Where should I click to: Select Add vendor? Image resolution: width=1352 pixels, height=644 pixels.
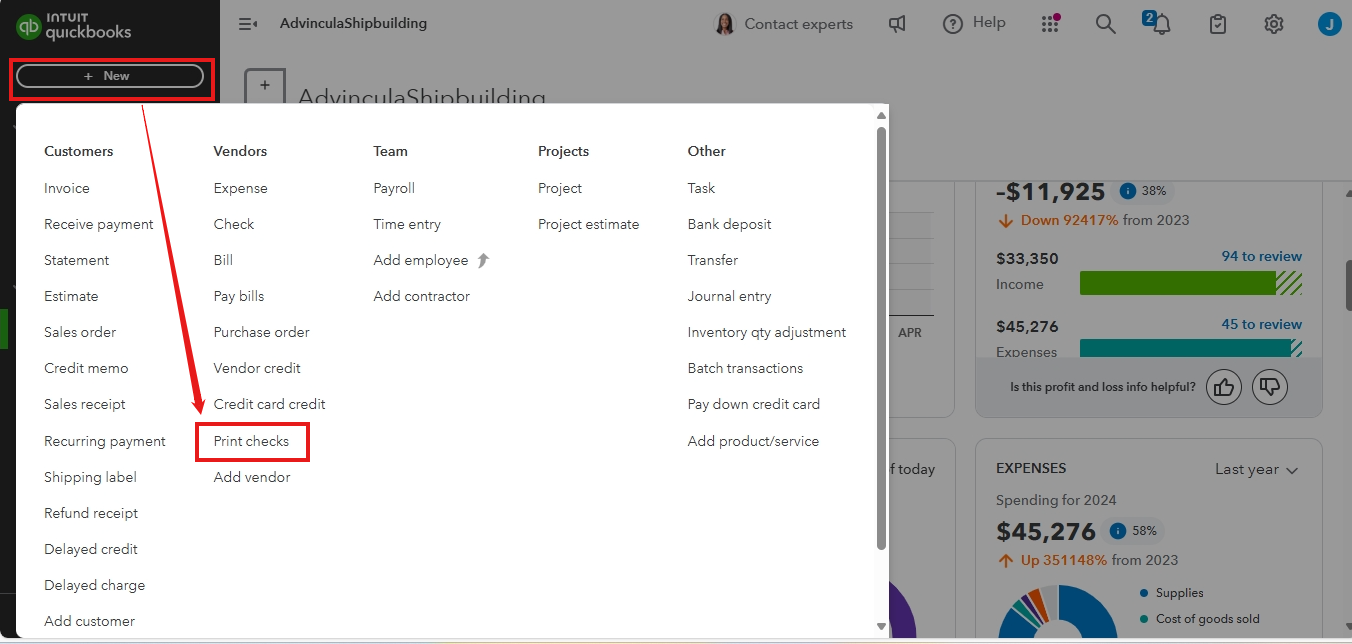[x=252, y=477]
